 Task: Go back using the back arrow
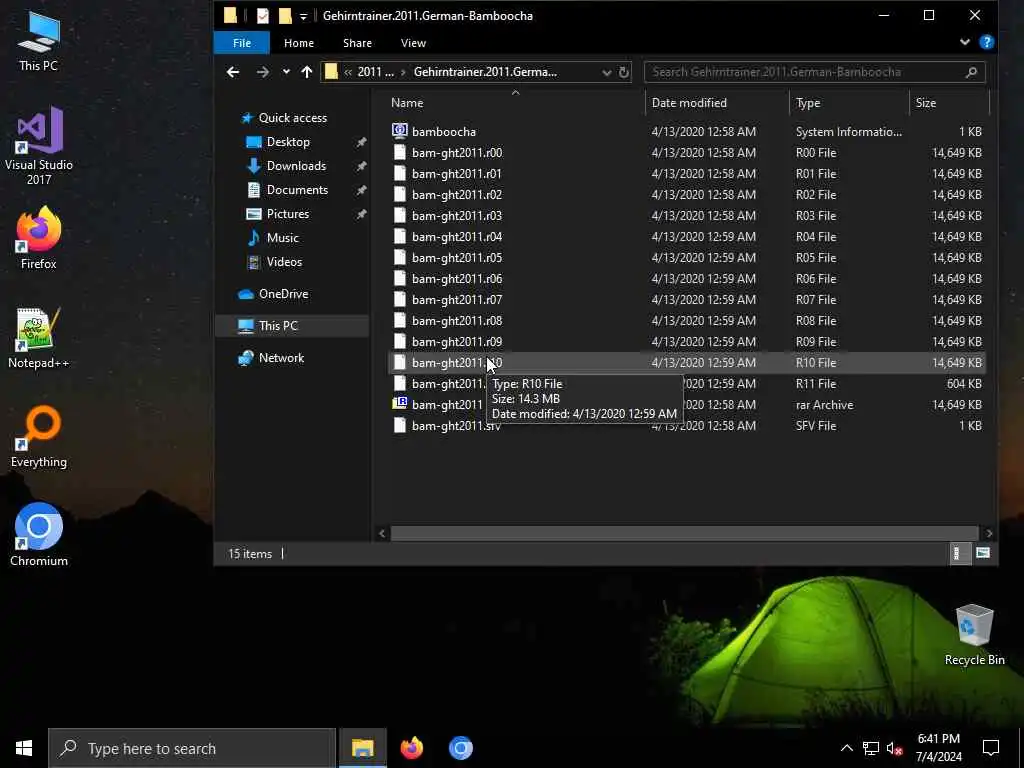point(232,72)
